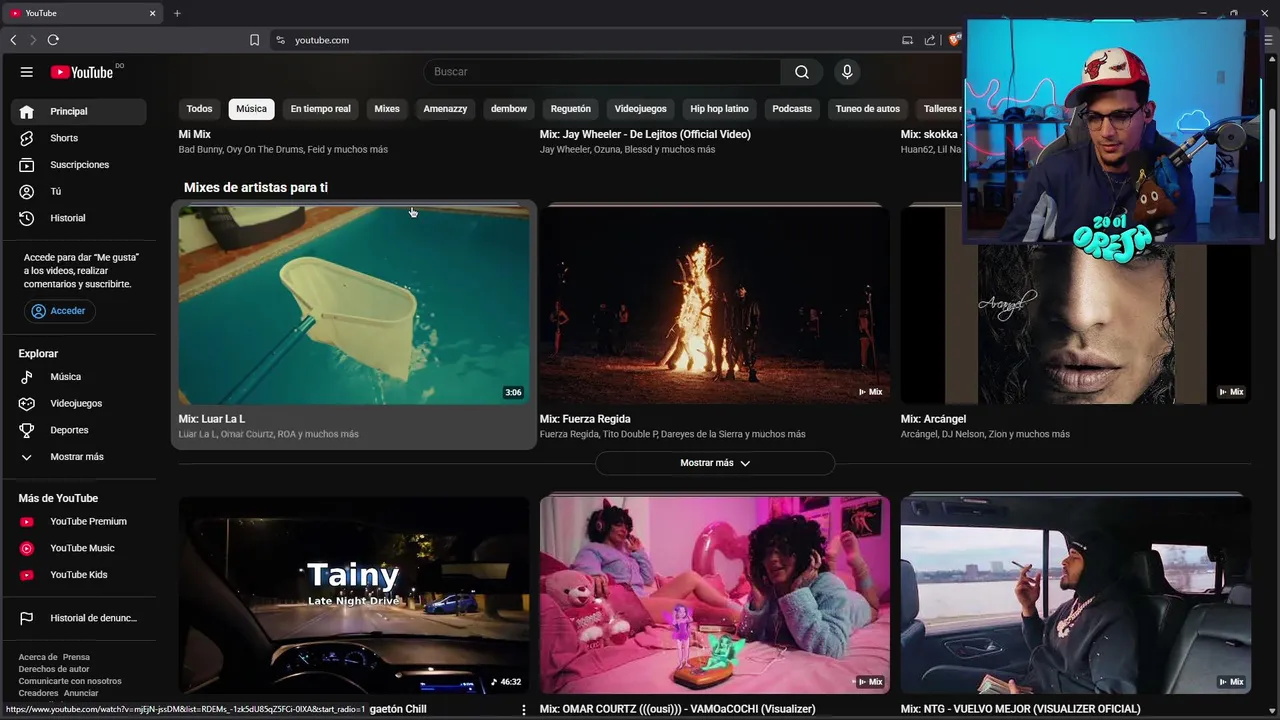The width and height of the screenshot is (1280, 720).
Task: Select the Tuneo de autos chip
Action: [868, 109]
